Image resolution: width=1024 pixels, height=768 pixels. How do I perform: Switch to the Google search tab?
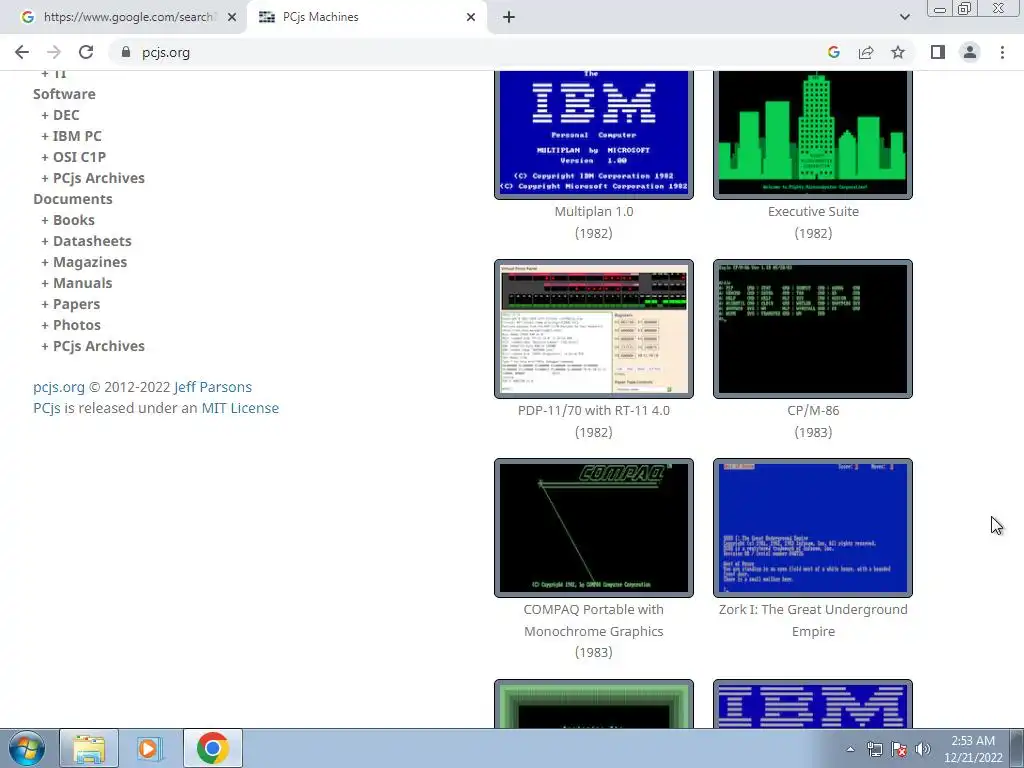tap(124, 17)
